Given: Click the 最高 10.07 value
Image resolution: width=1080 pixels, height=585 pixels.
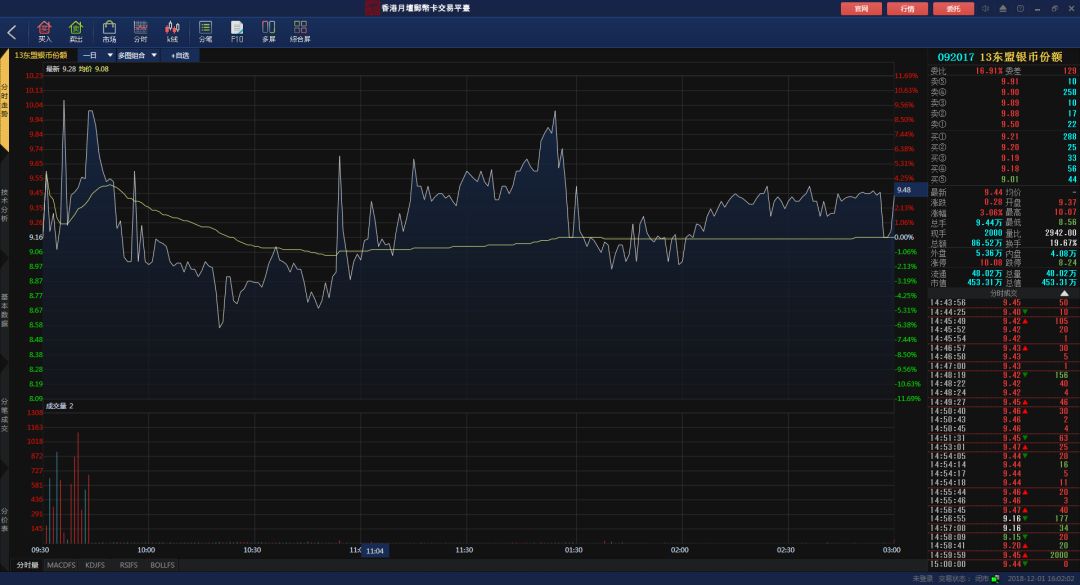Looking at the screenshot, I should [1065, 213].
